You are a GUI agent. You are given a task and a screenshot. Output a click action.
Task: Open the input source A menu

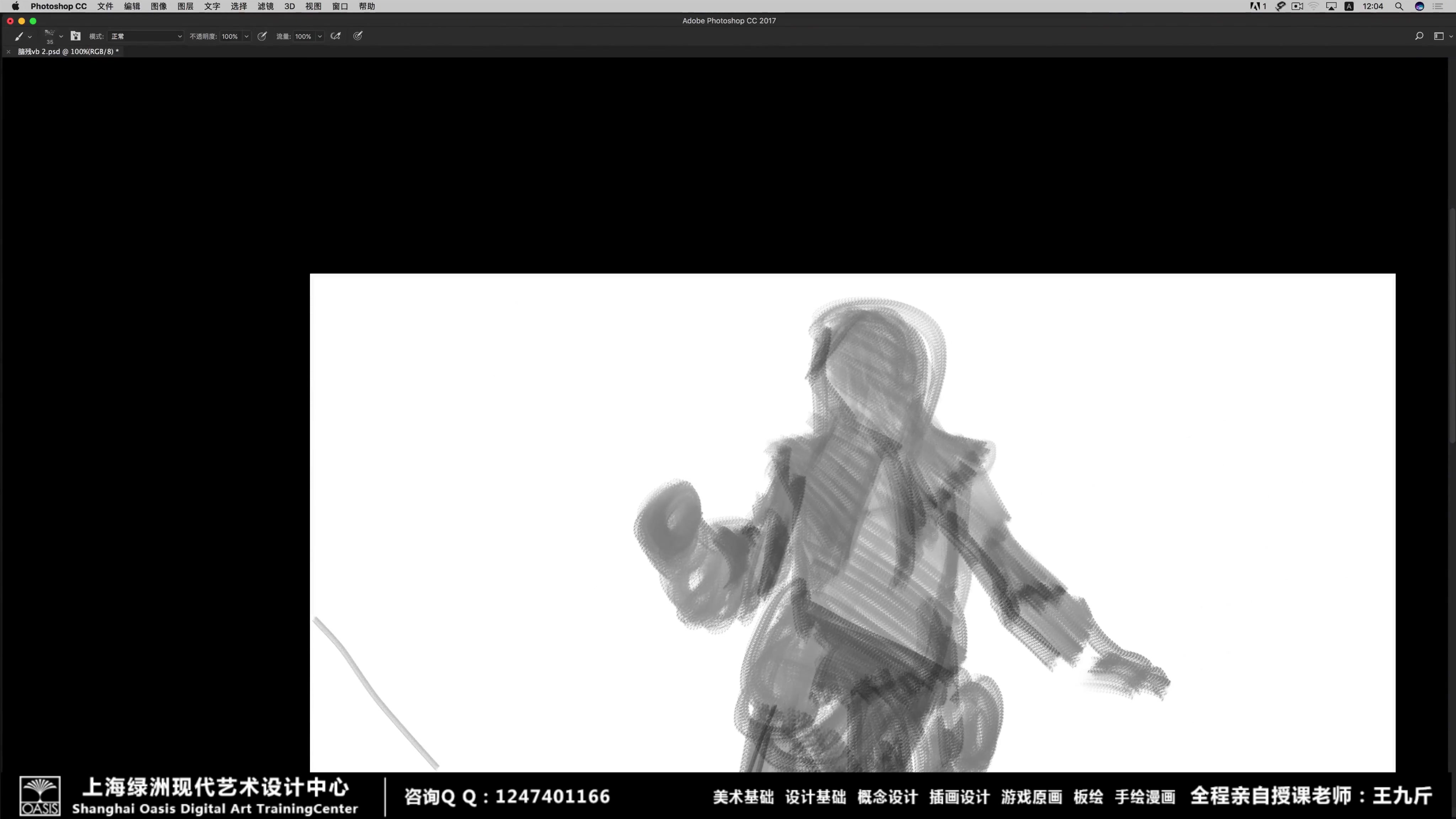click(1349, 6)
